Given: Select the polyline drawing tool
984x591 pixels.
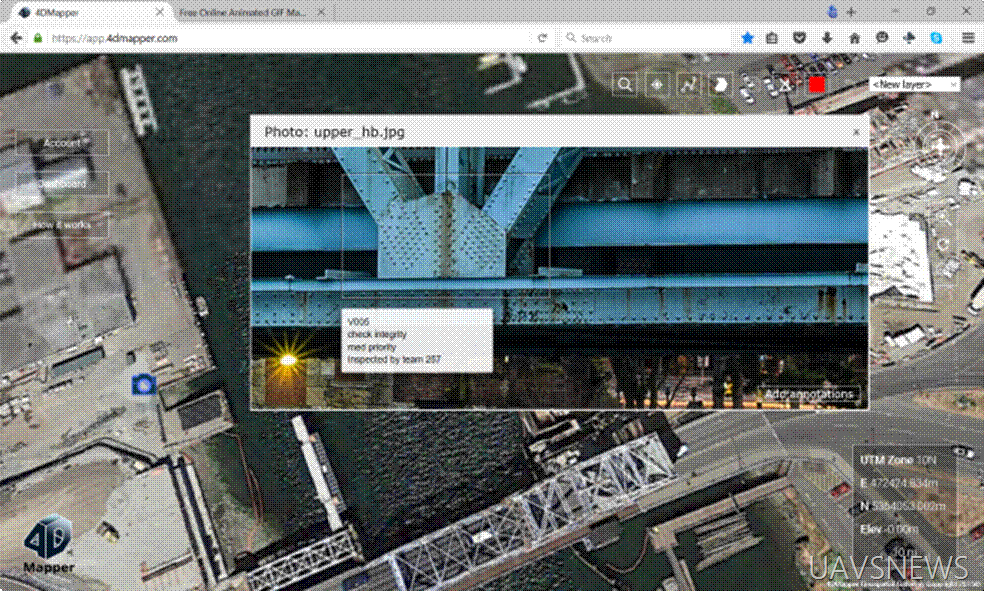Looking at the screenshot, I should point(688,85).
